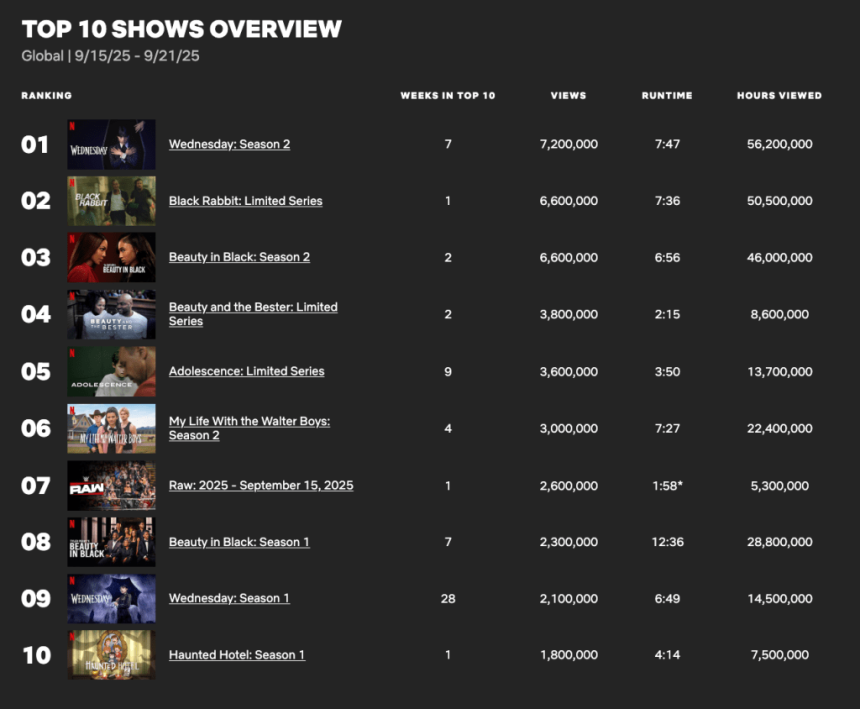Click the VIEWS column header
Image resolution: width=860 pixels, height=709 pixels.
click(568, 95)
